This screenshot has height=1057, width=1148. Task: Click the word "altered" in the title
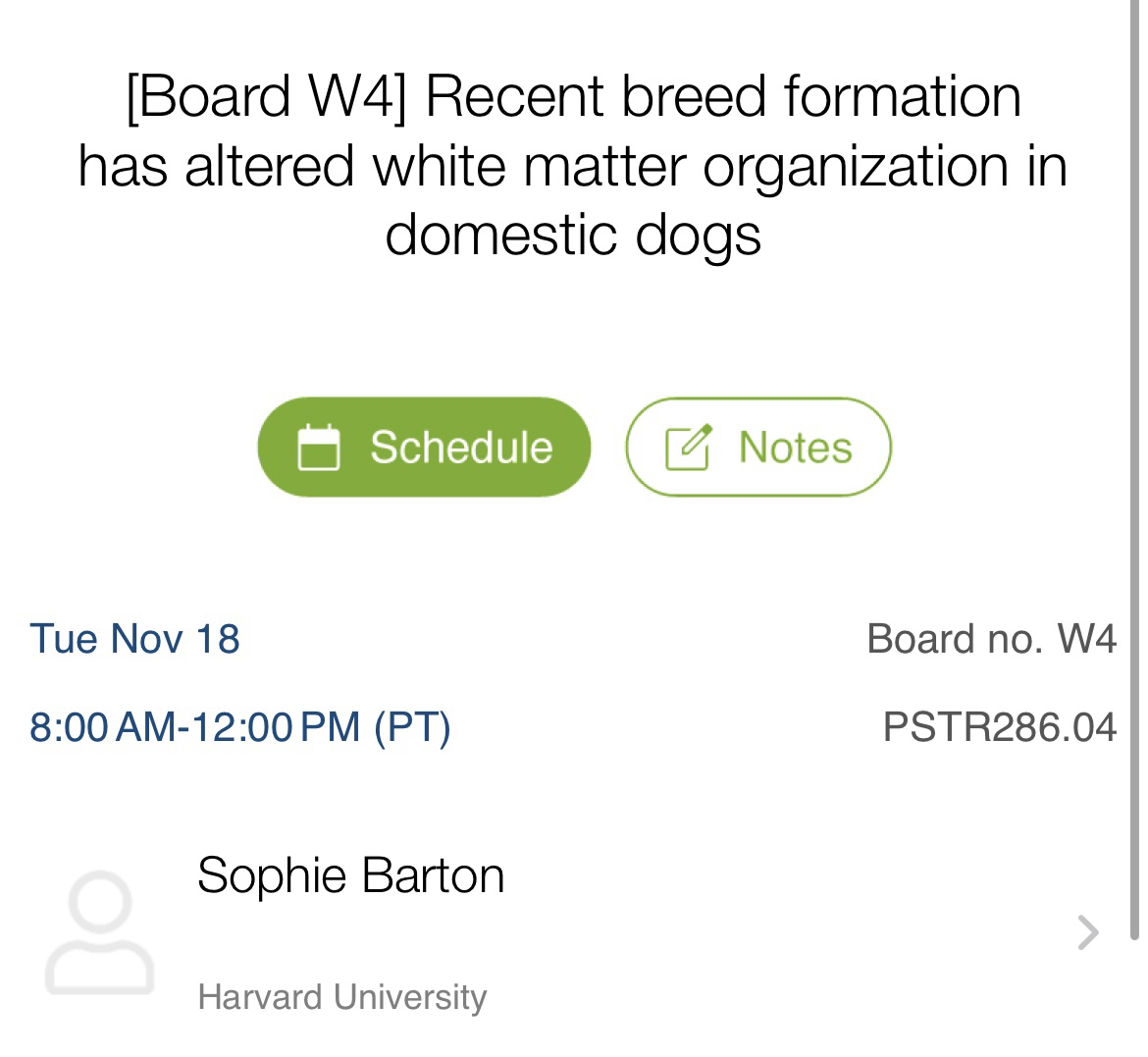click(269, 166)
